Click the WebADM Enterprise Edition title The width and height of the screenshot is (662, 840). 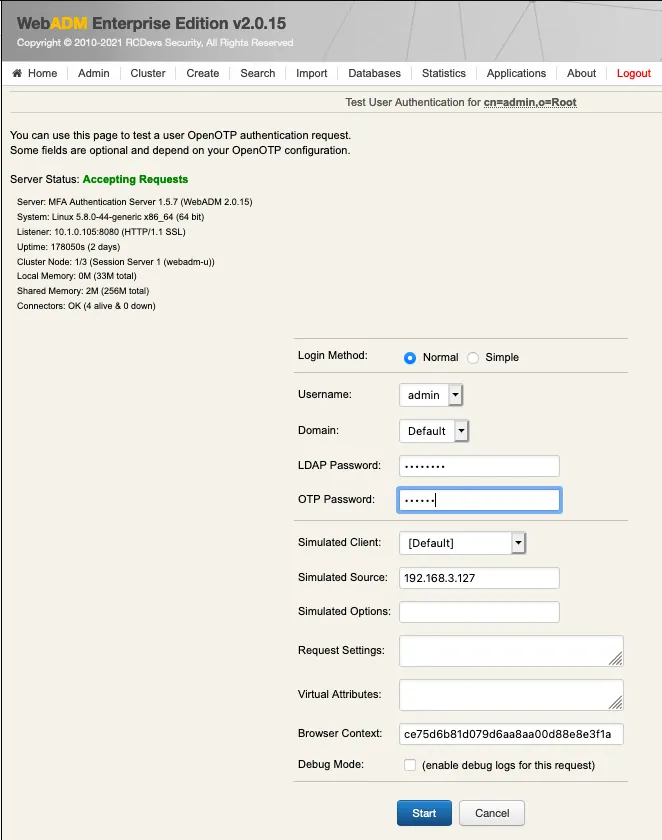pos(152,24)
